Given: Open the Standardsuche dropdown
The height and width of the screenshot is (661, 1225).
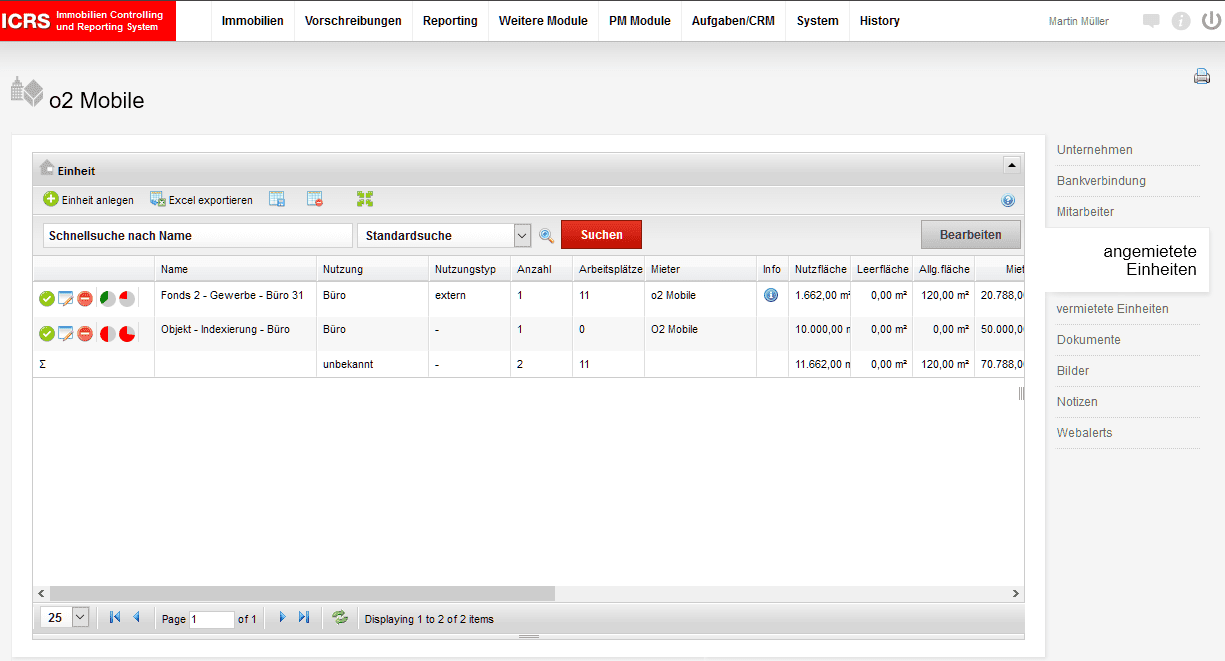Looking at the screenshot, I should coord(521,235).
